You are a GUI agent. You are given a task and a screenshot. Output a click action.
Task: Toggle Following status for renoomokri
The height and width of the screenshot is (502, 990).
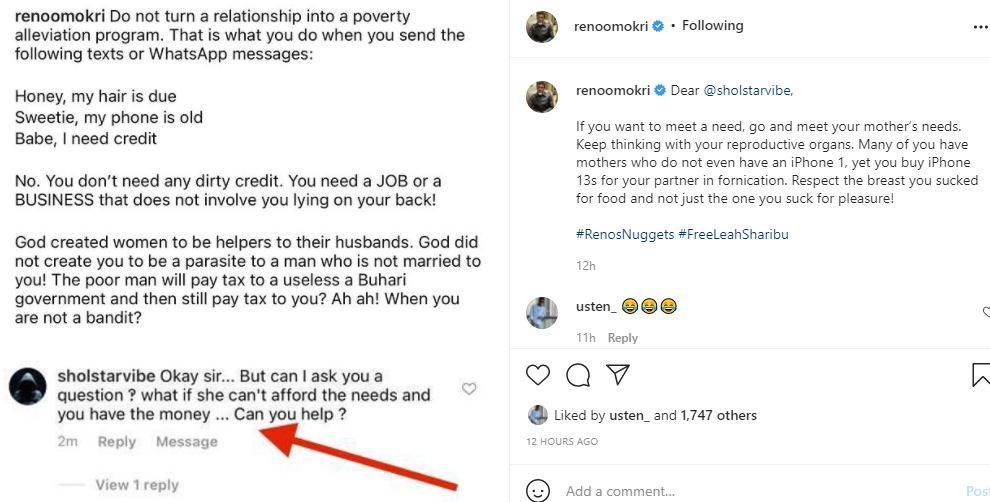point(712,26)
